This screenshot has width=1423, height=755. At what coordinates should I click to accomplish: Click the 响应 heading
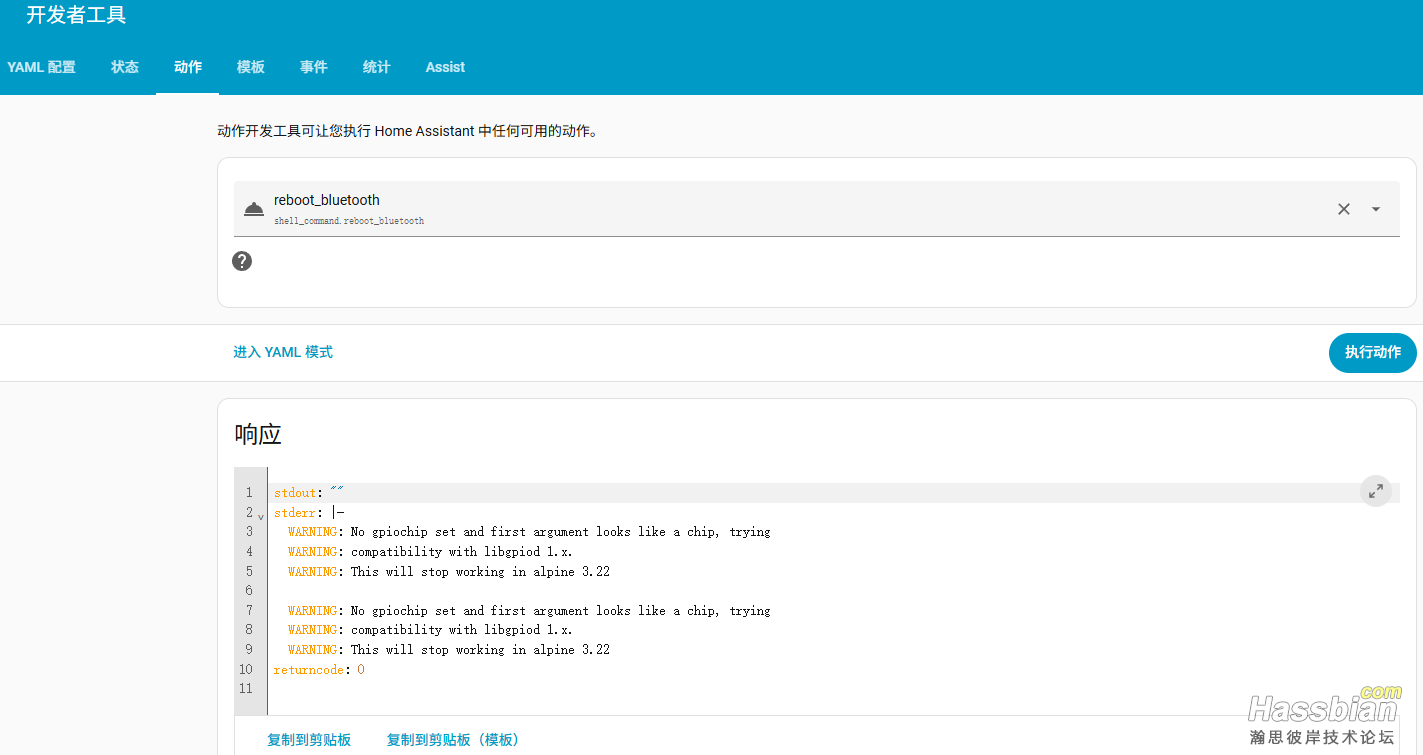(258, 434)
